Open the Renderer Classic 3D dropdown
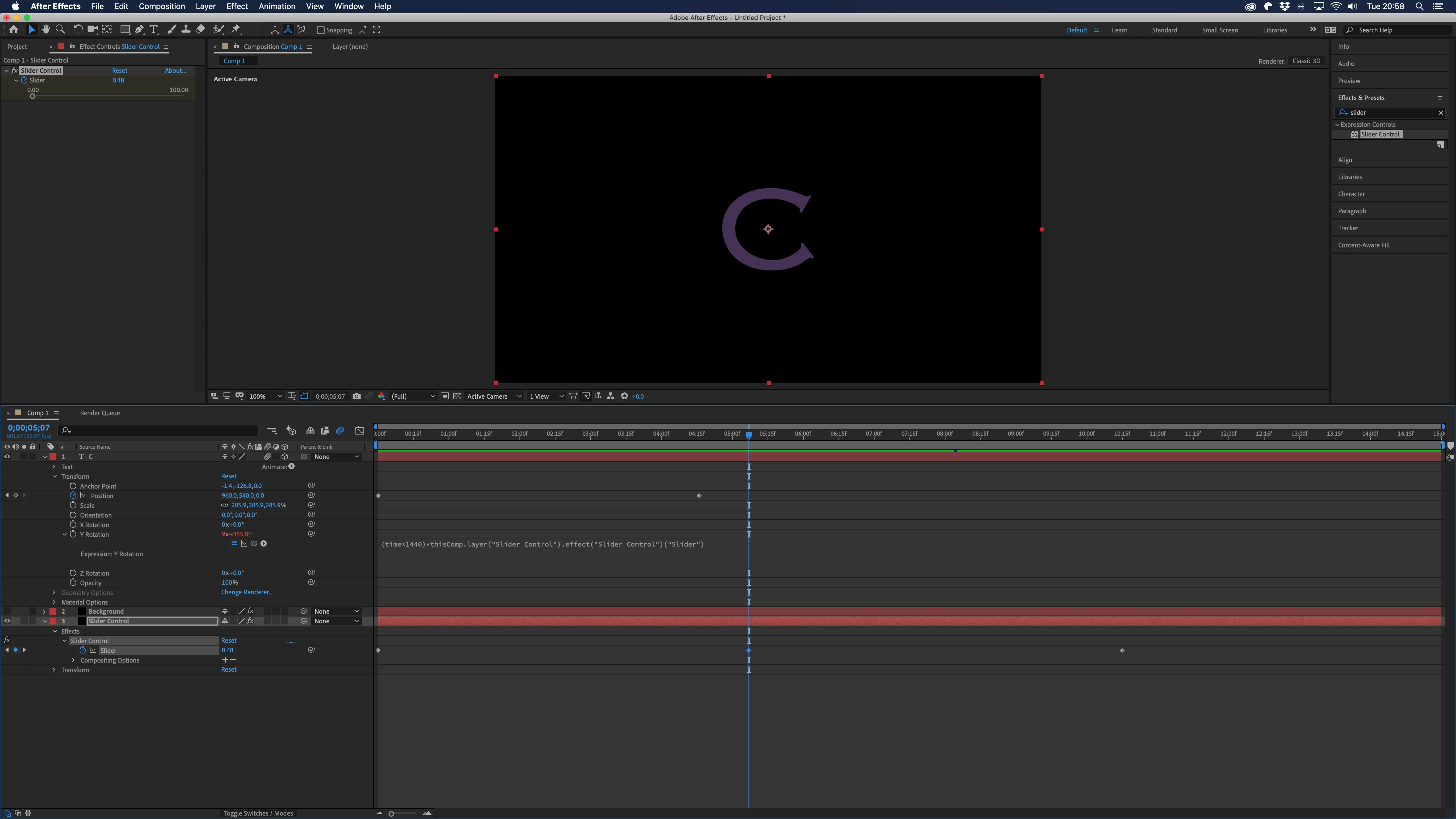1456x819 pixels. pos(1306,61)
